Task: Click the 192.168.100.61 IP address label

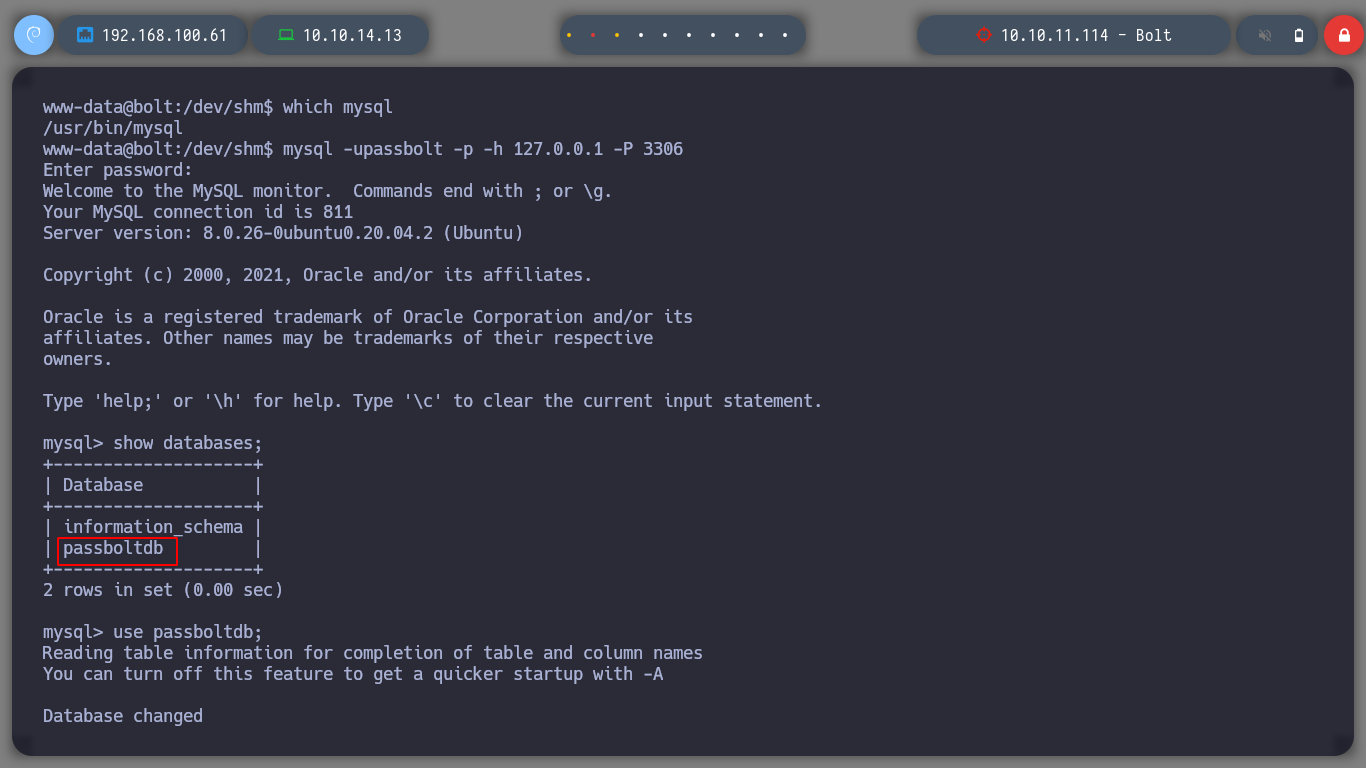Action: click(x=164, y=35)
